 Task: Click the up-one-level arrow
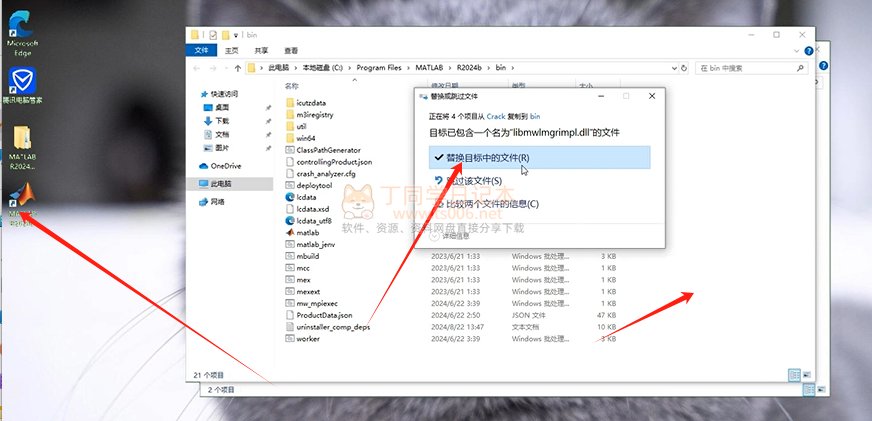point(238,68)
